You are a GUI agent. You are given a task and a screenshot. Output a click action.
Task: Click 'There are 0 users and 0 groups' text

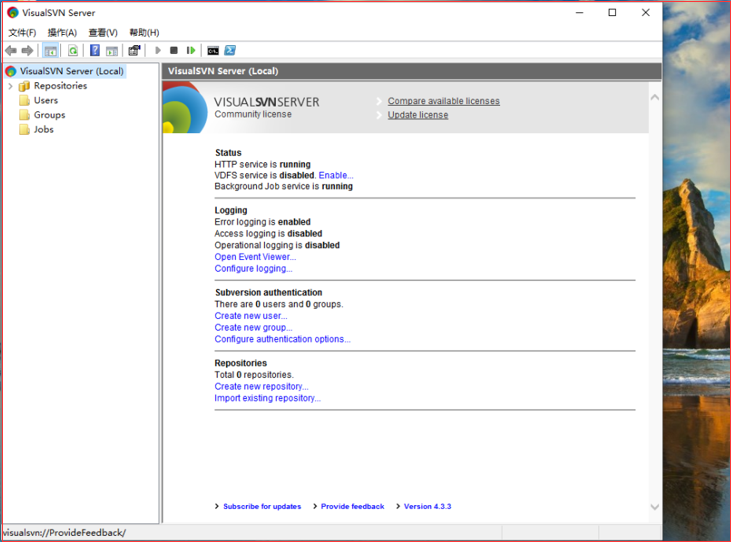[279, 304]
